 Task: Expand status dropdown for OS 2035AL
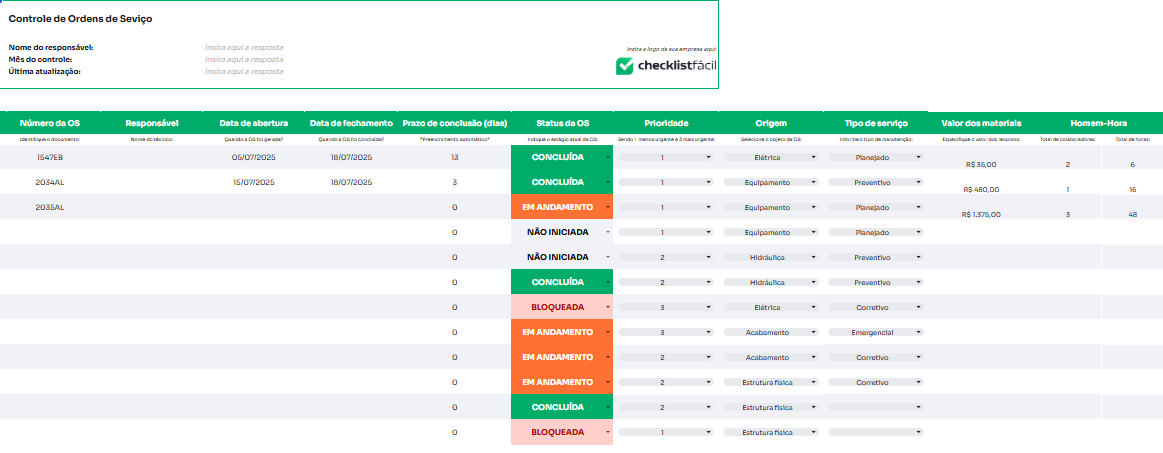pos(607,207)
